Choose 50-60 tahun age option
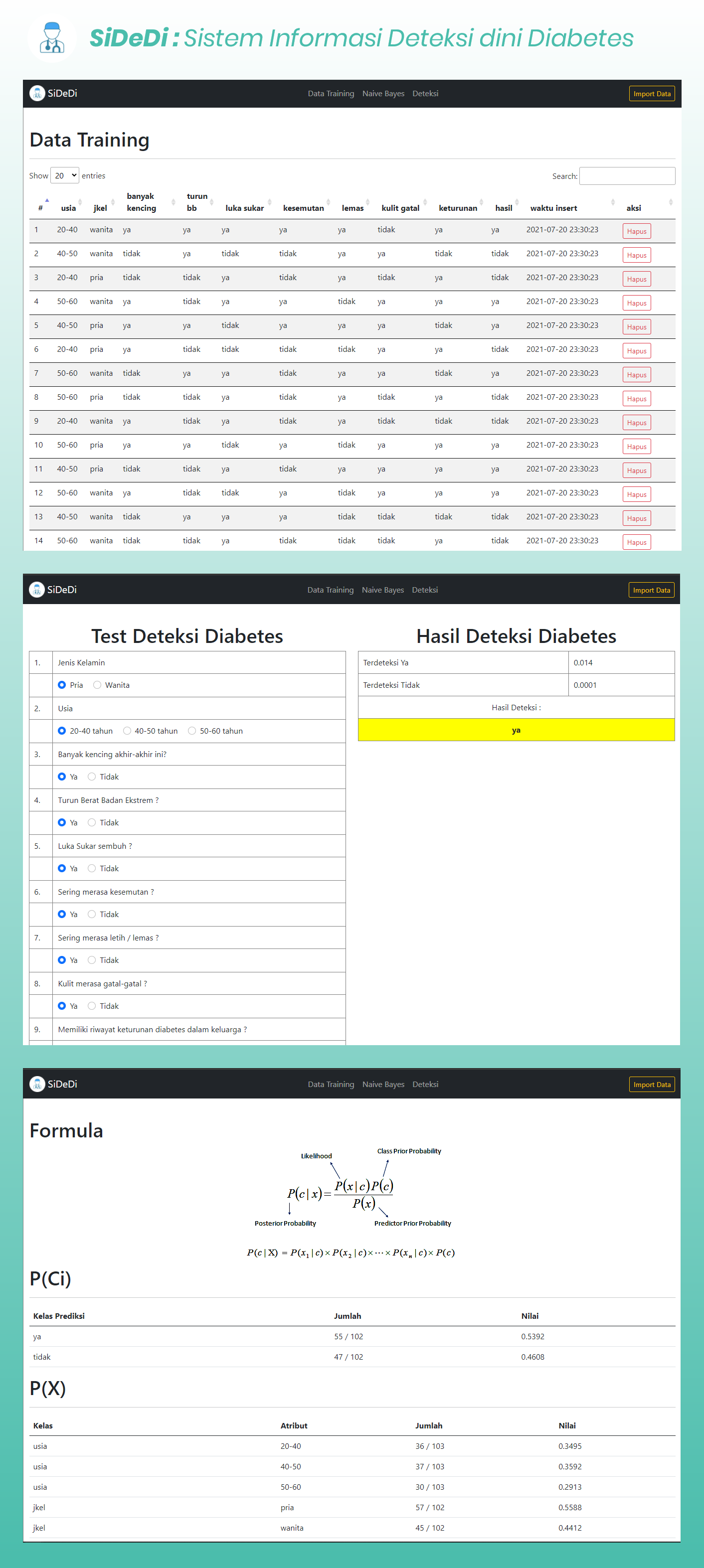 click(x=192, y=731)
